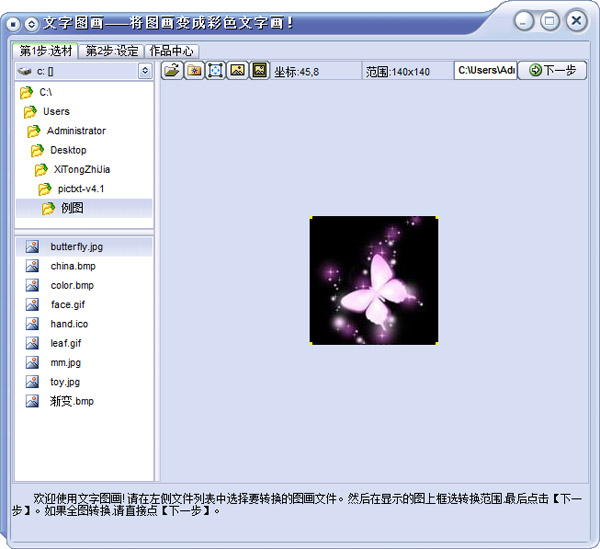Click the select-all region frame icon
600x549 pixels.
click(215, 70)
